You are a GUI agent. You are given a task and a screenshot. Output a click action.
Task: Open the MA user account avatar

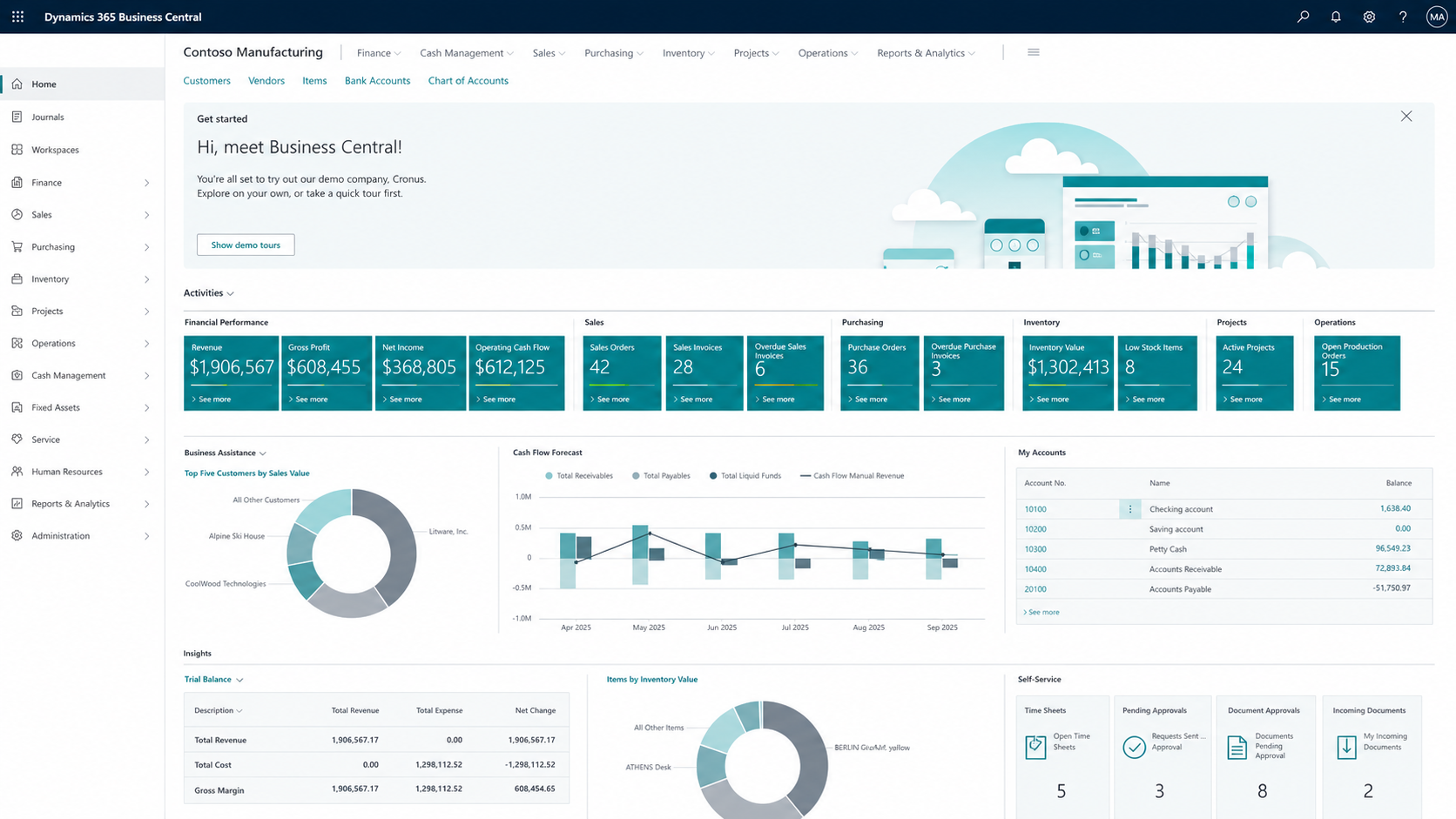pos(1437,17)
